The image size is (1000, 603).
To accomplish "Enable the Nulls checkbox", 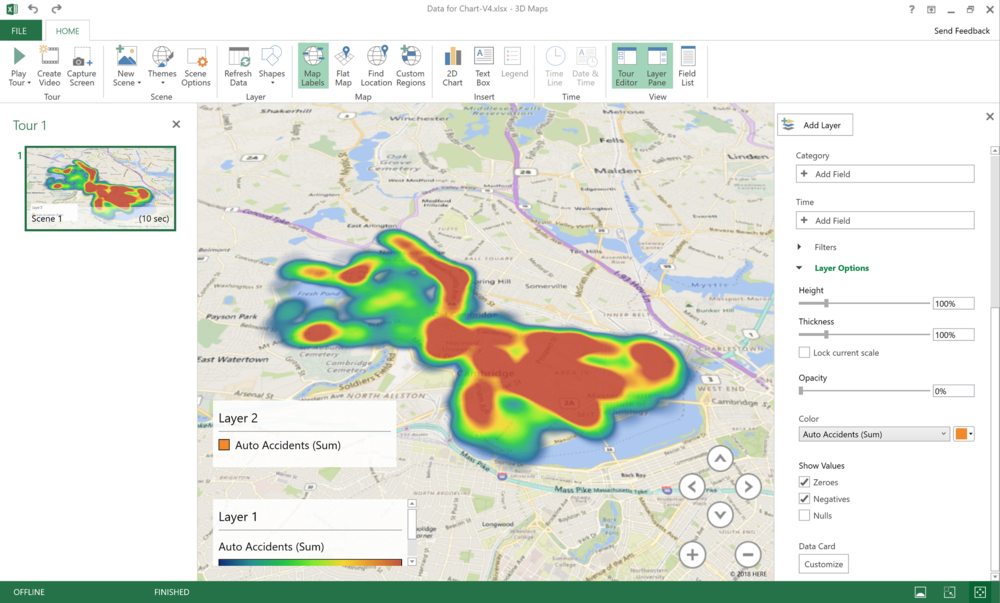I will (804, 515).
